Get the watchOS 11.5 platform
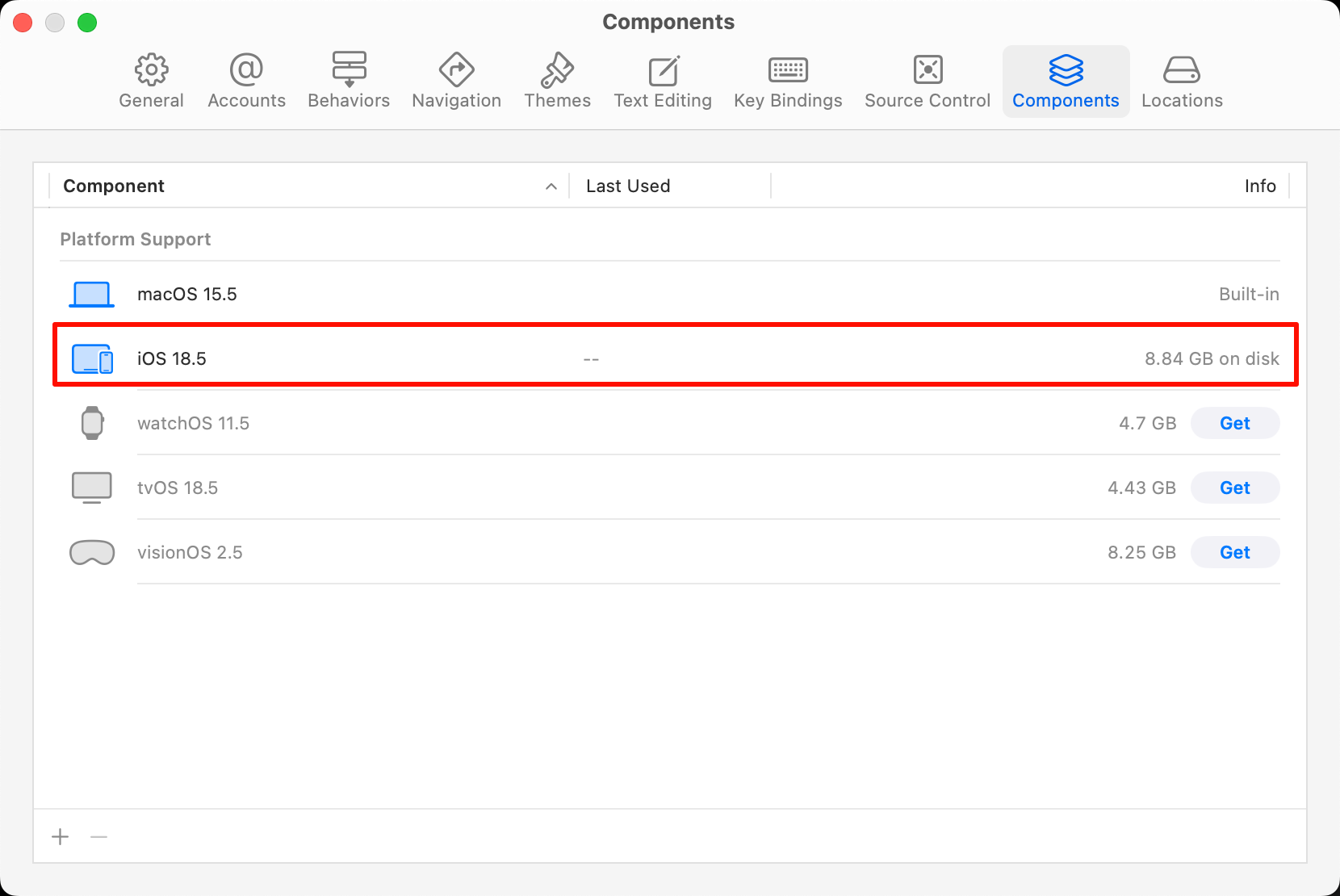This screenshot has width=1340, height=896. click(x=1235, y=424)
